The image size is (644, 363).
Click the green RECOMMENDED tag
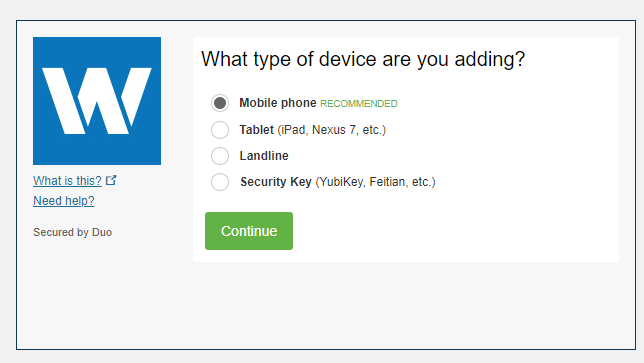pos(359,104)
